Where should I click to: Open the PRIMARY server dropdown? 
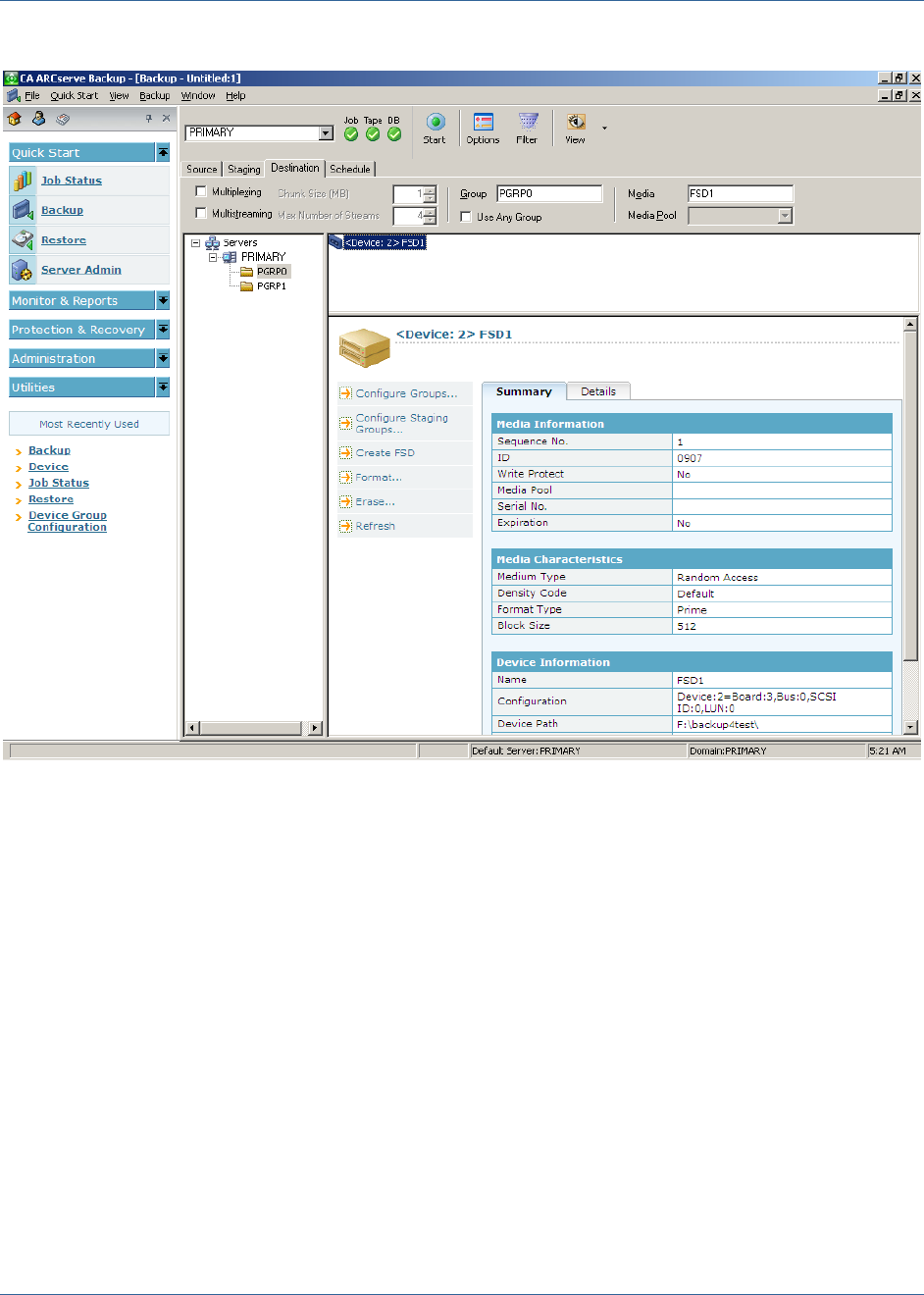327,133
